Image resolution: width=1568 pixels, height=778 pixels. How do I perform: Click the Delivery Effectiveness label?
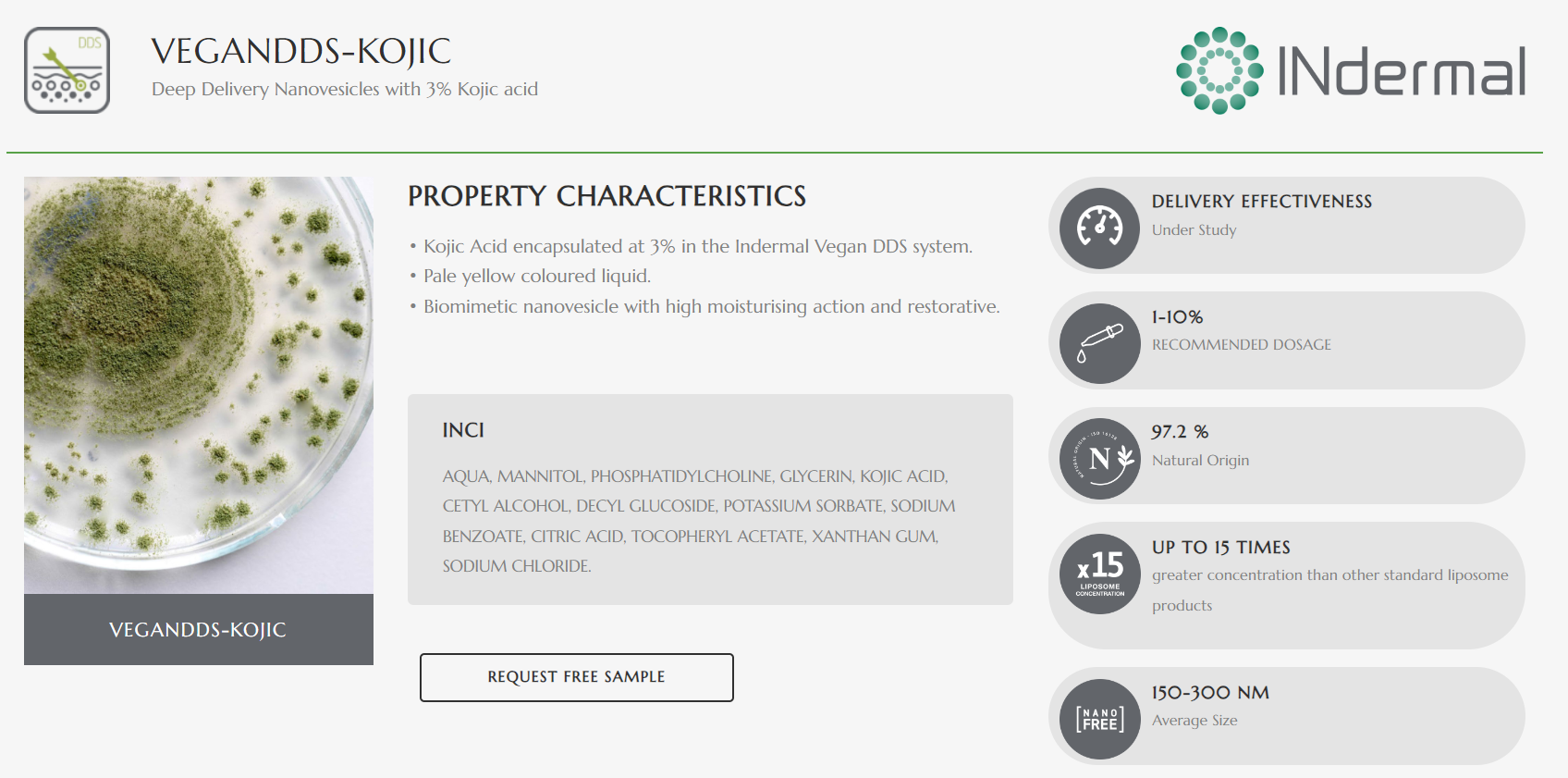[1261, 202]
